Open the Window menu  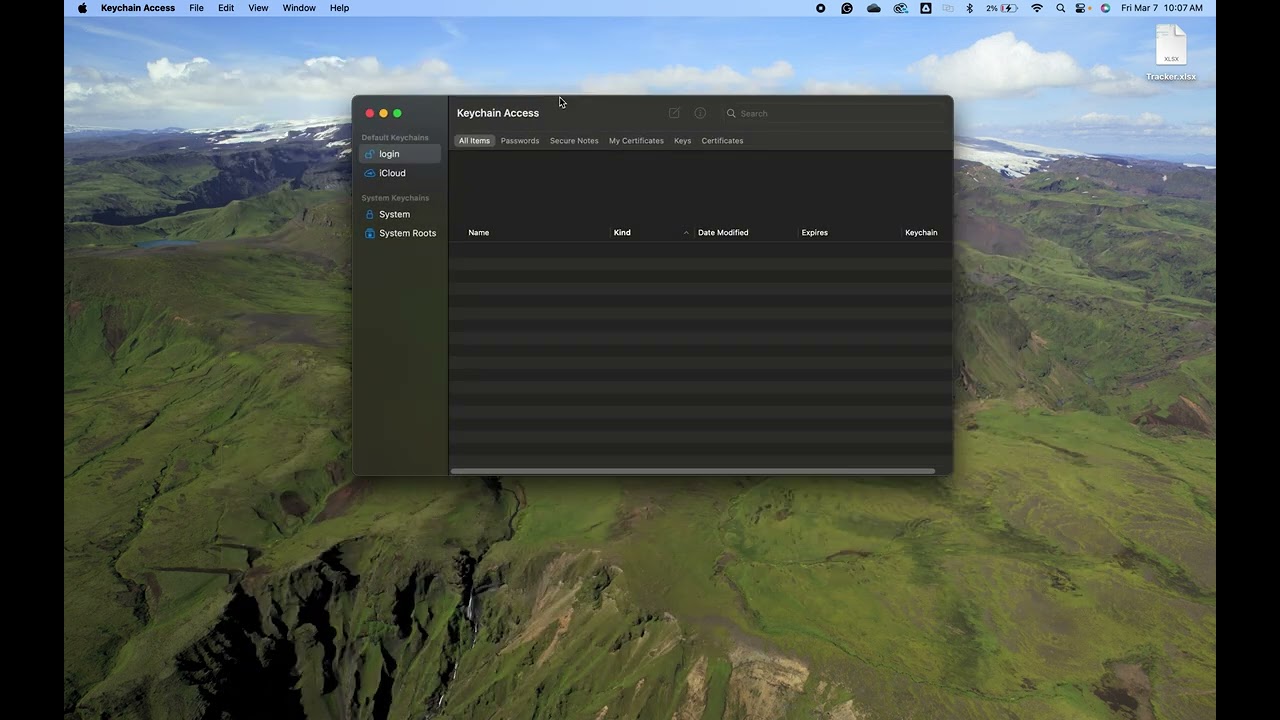point(299,8)
